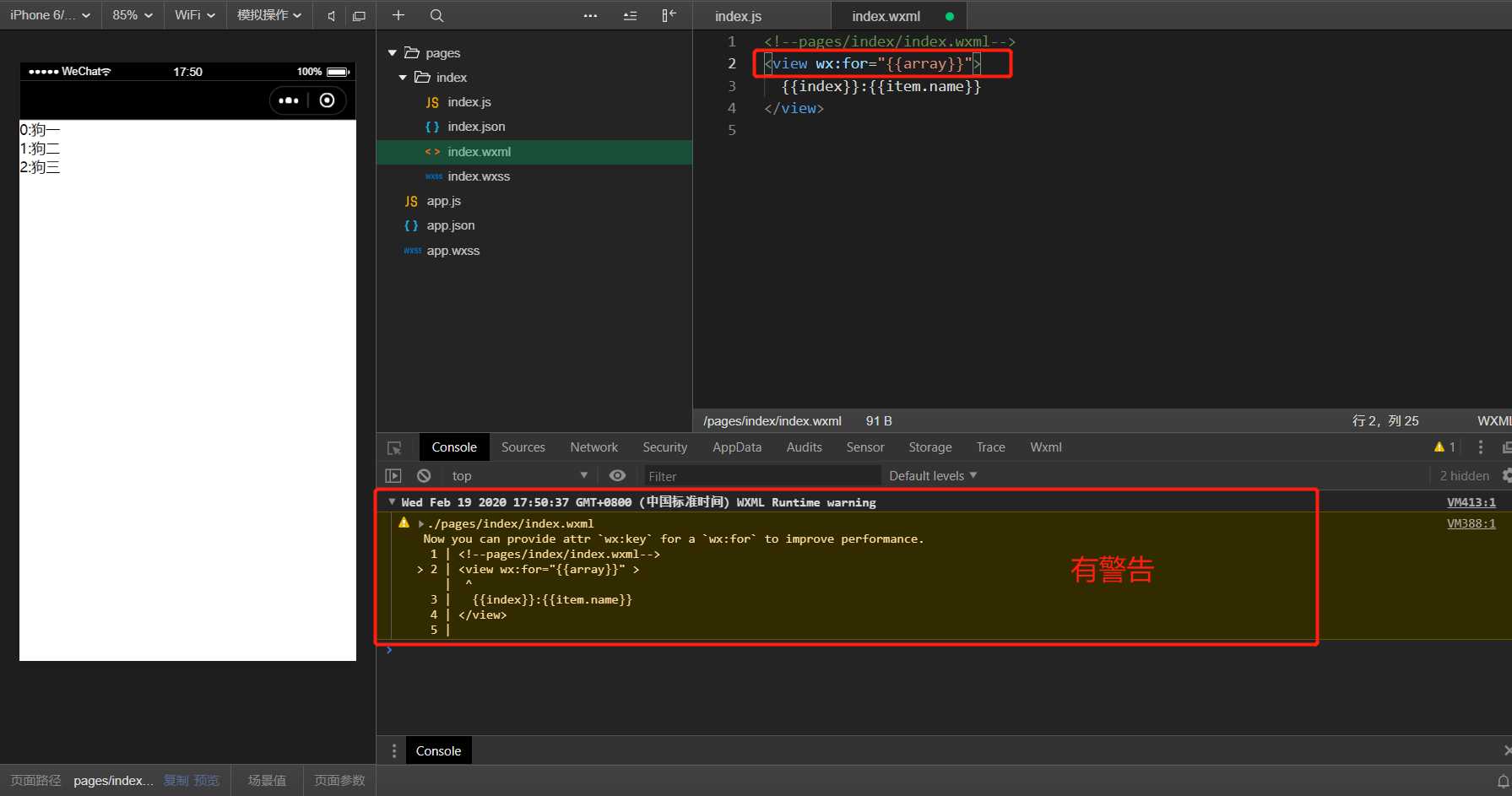
Task: Click the console prompt input line
Action: point(946,650)
